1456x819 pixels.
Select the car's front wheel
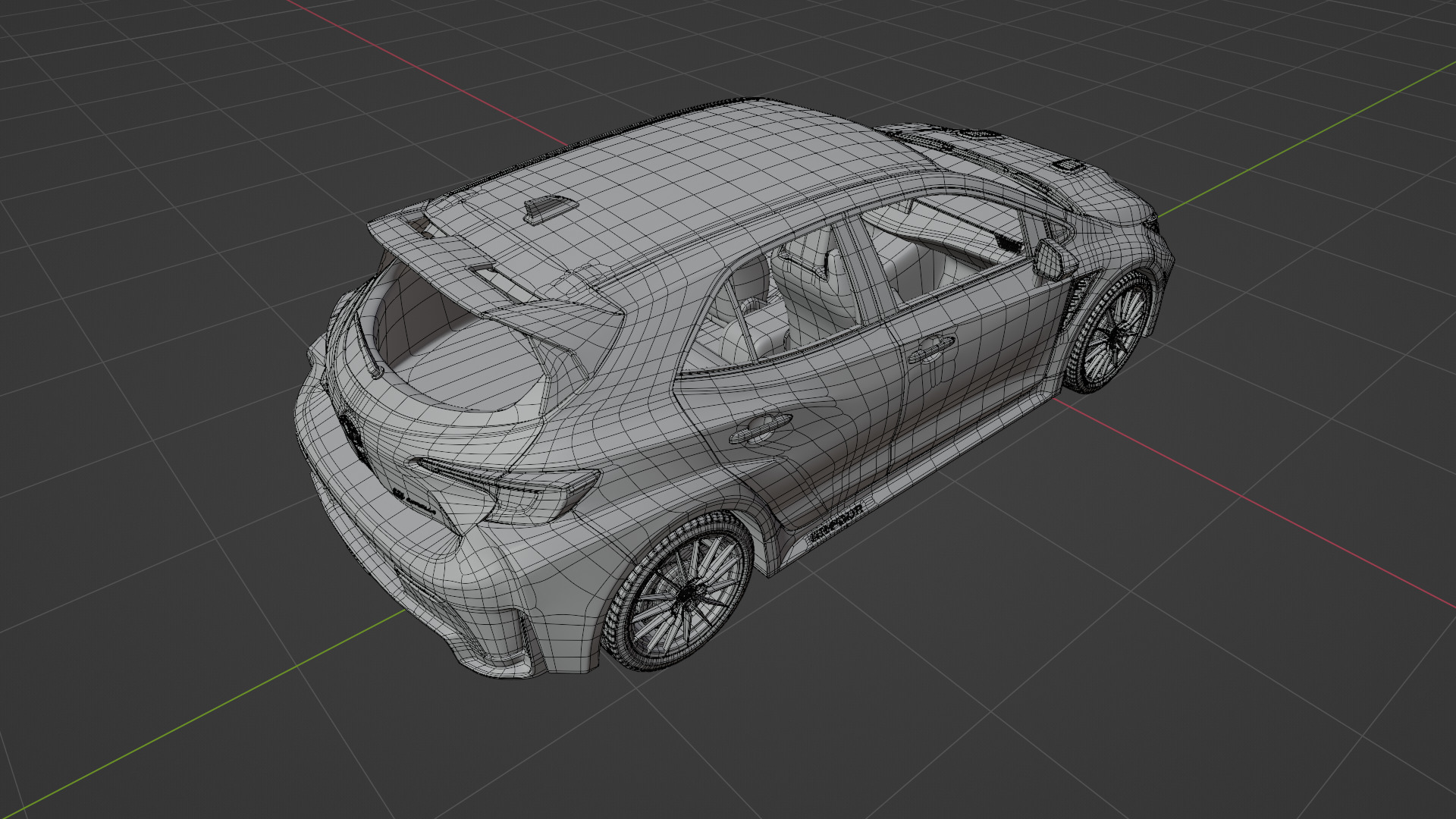click(1111, 331)
